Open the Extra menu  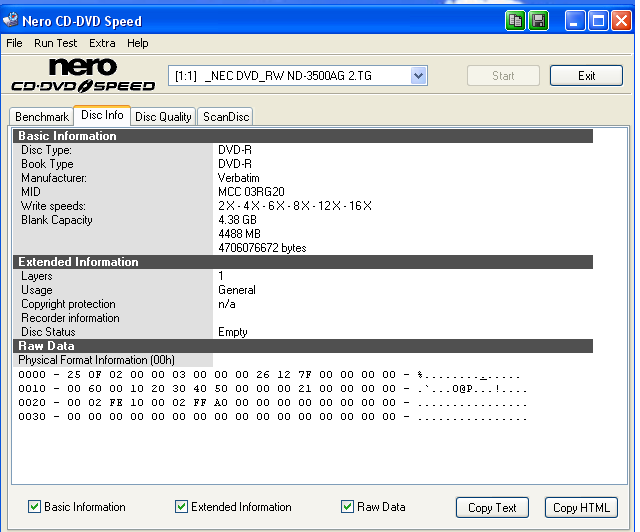tap(102, 43)
